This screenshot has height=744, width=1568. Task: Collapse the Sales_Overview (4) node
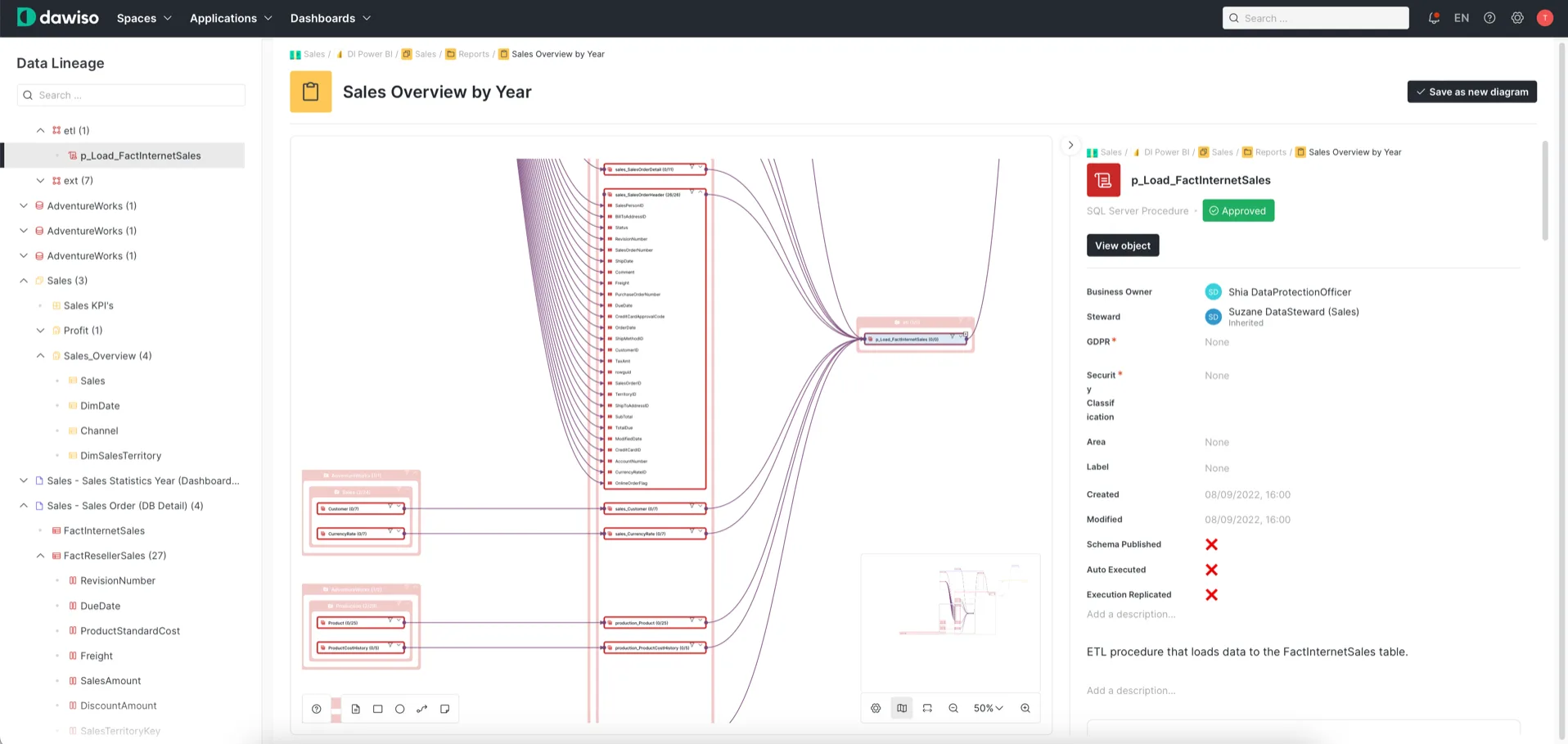click(40, 355)
